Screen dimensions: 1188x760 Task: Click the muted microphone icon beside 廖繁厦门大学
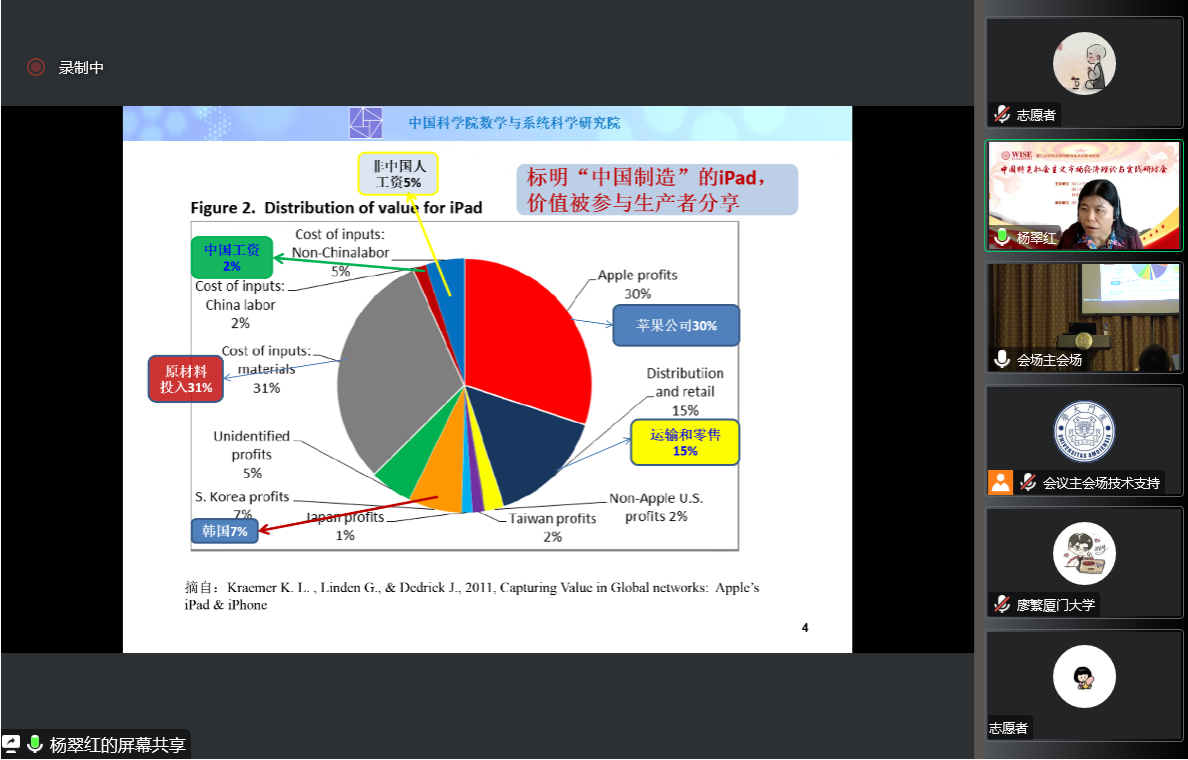click(x=1002, y=604)
